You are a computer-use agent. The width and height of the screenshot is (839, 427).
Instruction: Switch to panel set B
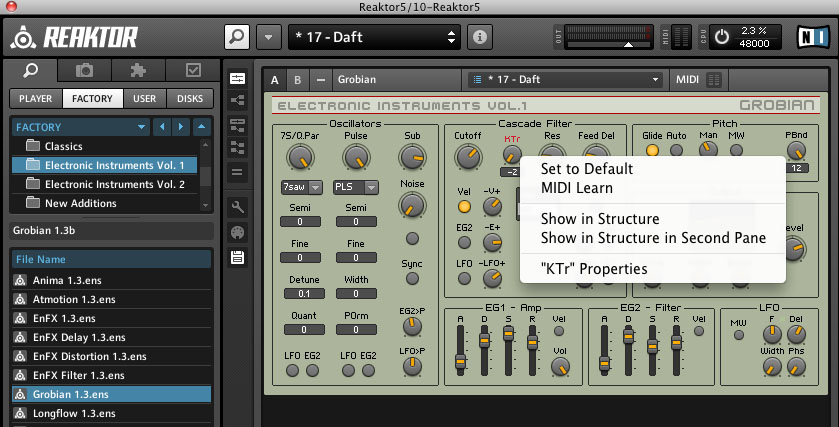pyautogui.click(x=298, y=80)
